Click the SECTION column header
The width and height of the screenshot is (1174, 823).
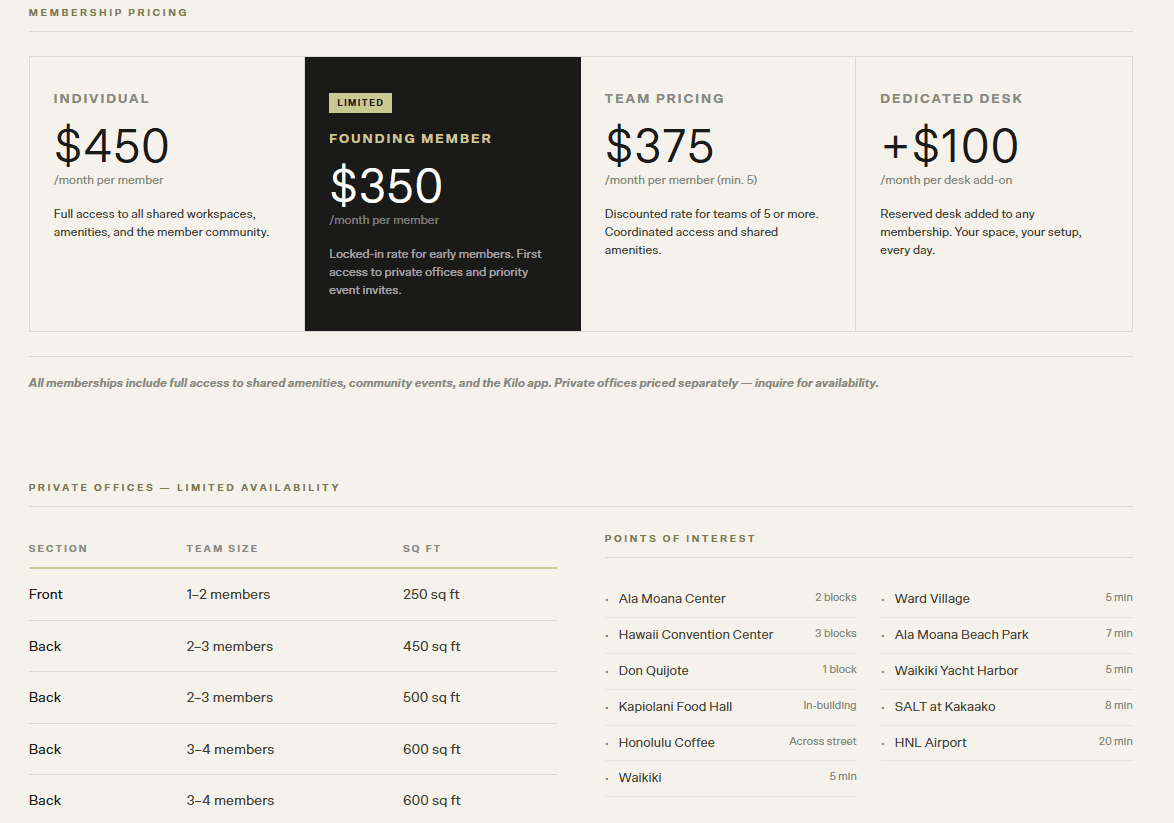coord(58,549)
